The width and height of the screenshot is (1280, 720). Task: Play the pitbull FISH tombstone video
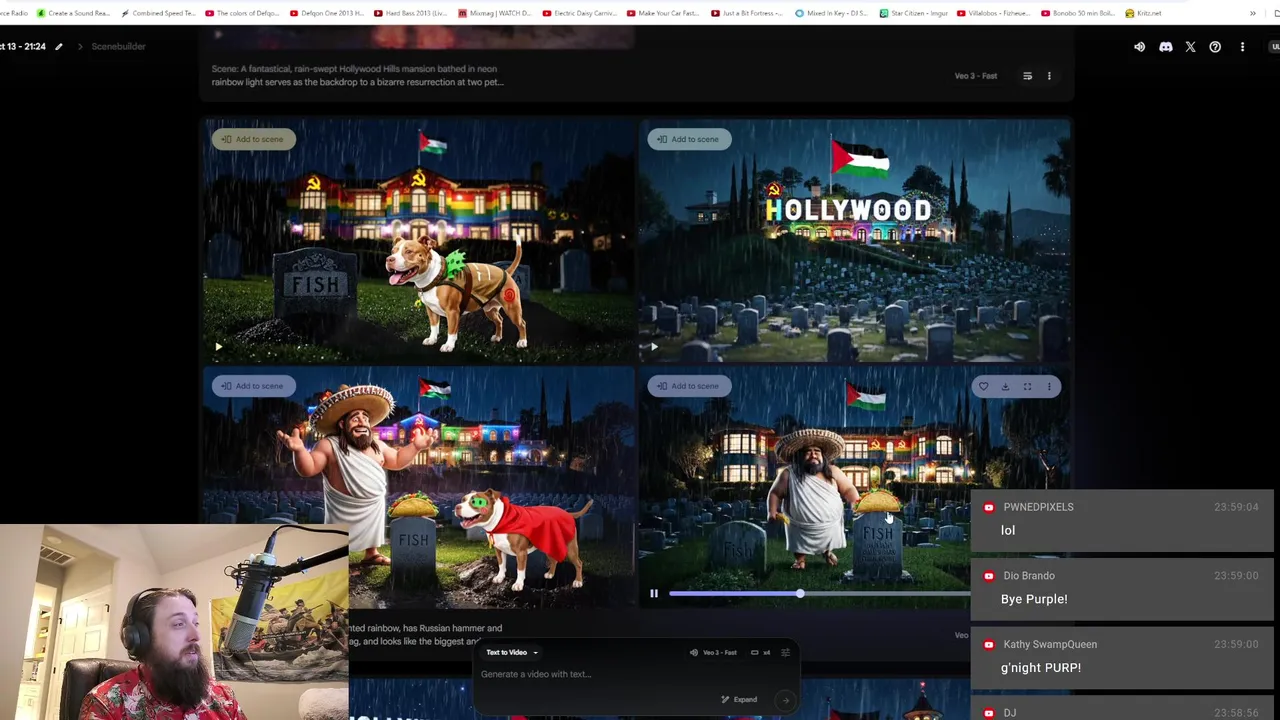click(218, 347)
